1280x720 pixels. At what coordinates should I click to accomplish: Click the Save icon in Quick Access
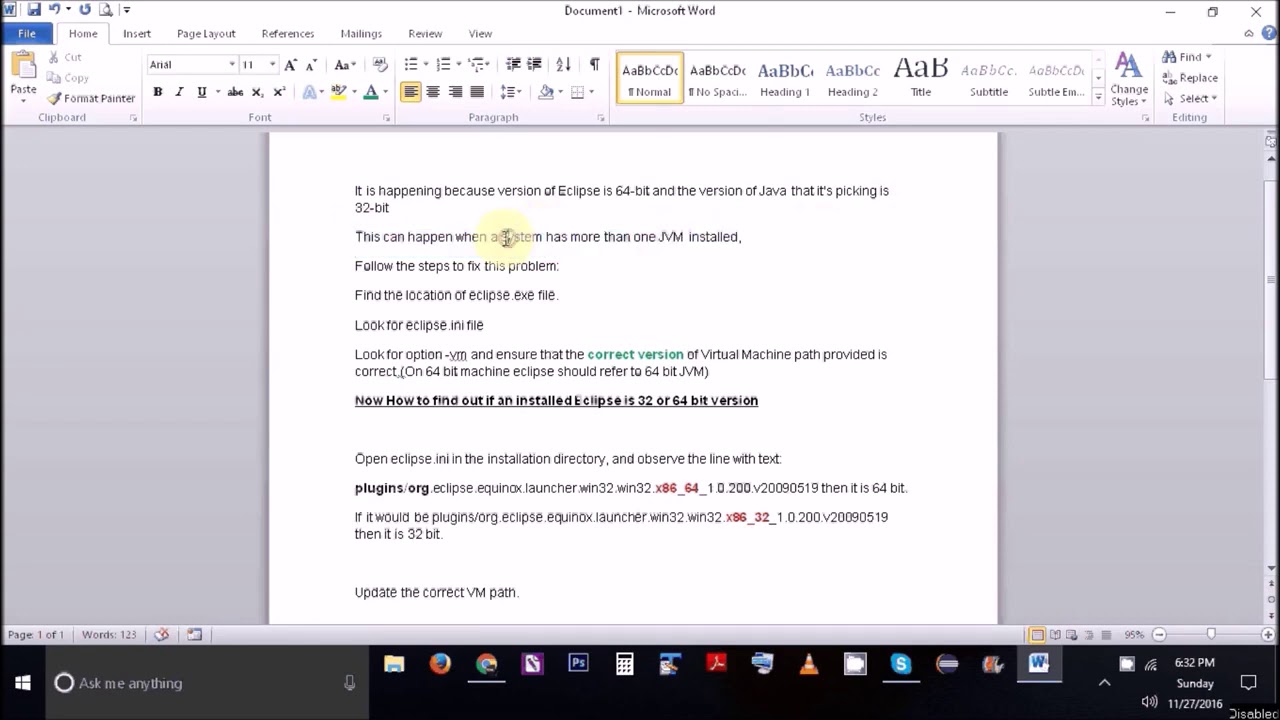(x=34, y=10)
